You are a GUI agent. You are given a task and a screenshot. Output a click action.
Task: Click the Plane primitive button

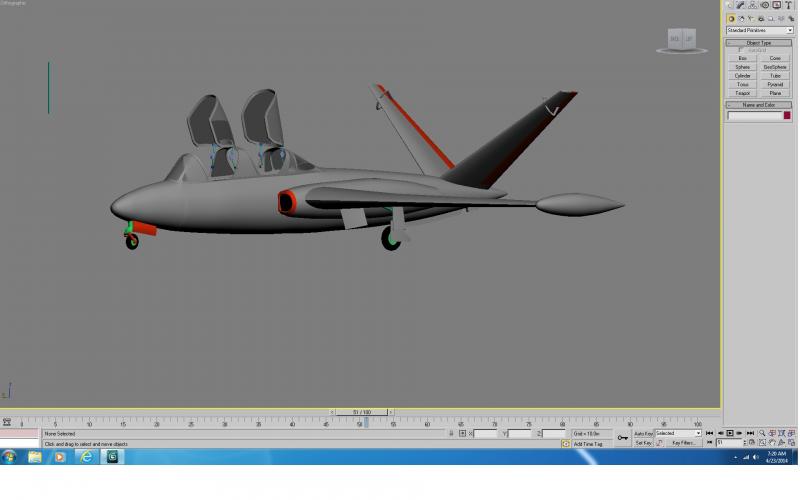[x=775, y=93]
